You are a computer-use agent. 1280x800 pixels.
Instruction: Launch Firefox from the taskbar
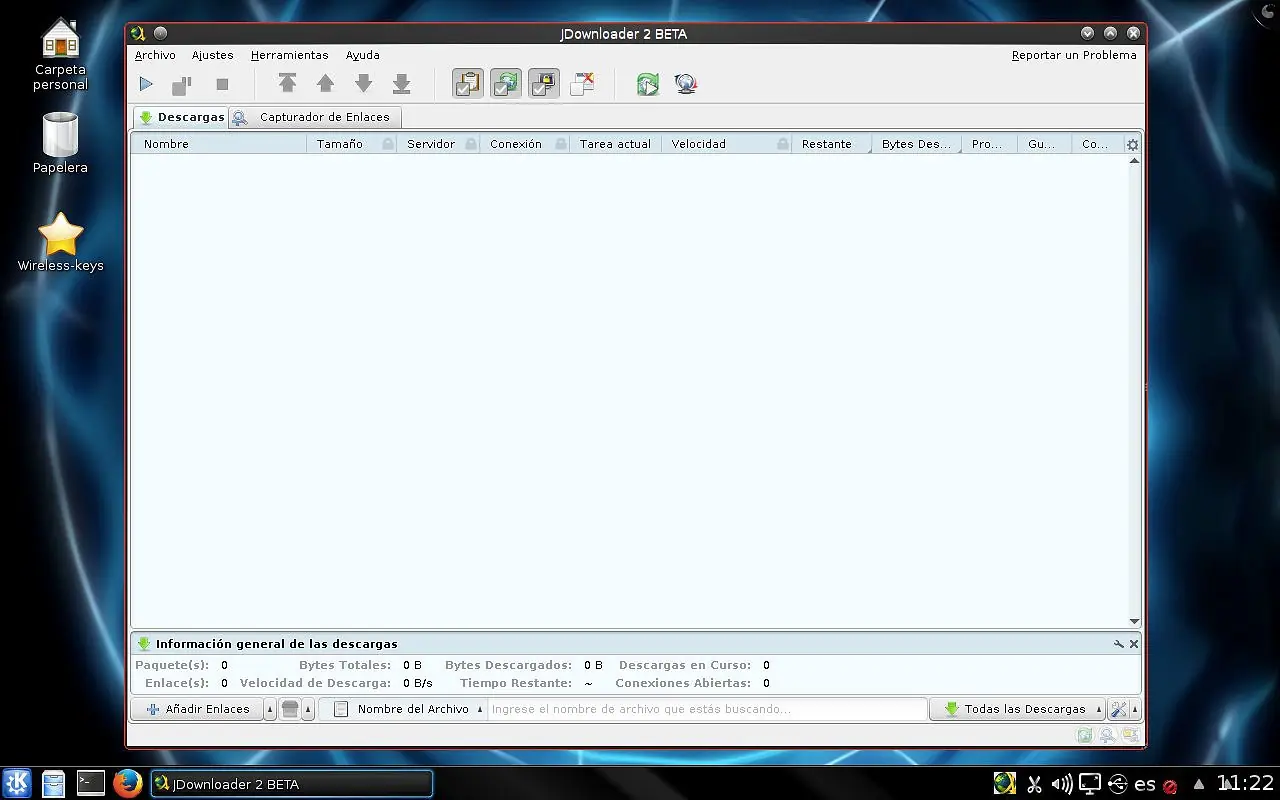(x=127, y=783)
